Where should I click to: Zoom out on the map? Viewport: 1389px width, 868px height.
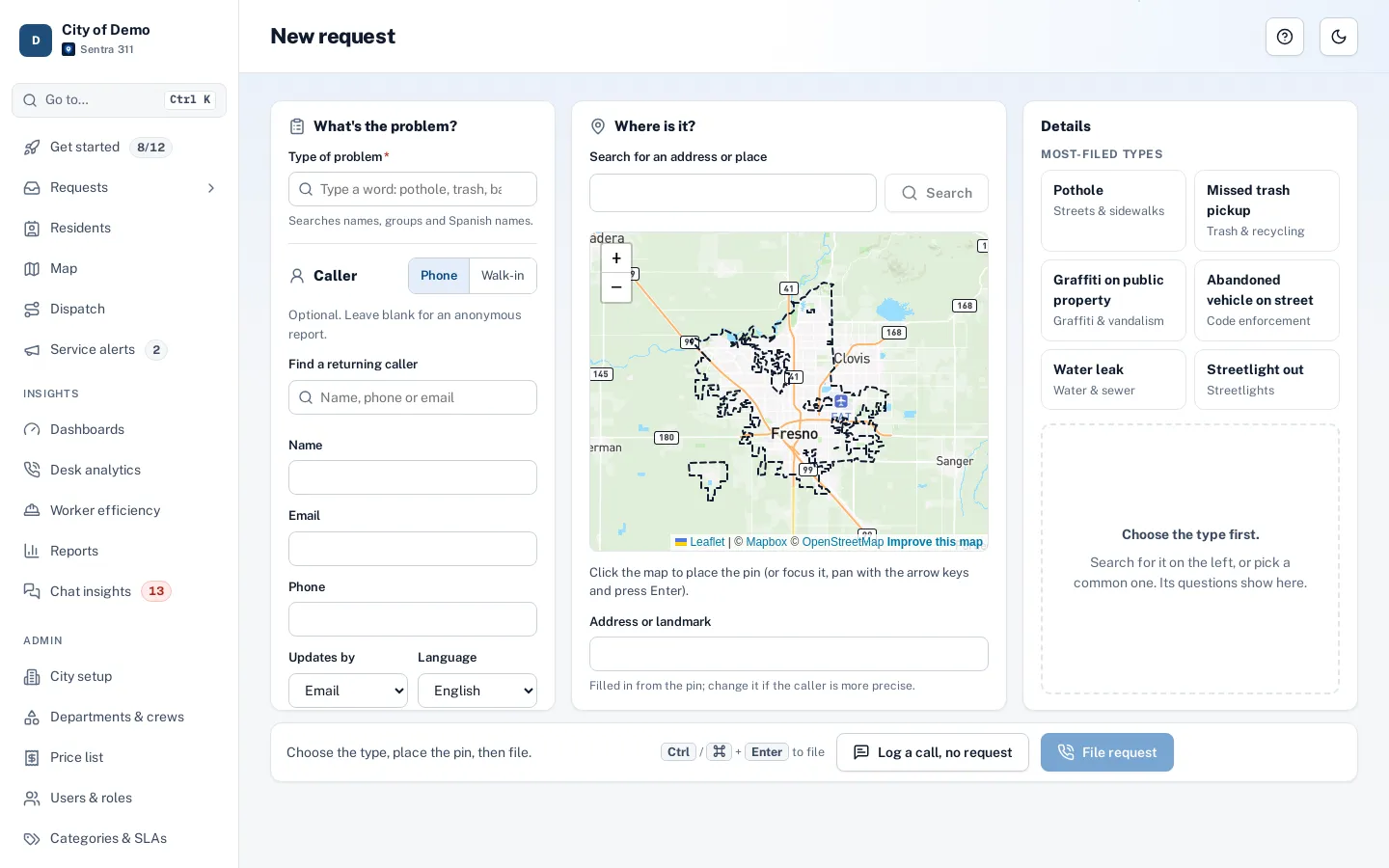616,287
